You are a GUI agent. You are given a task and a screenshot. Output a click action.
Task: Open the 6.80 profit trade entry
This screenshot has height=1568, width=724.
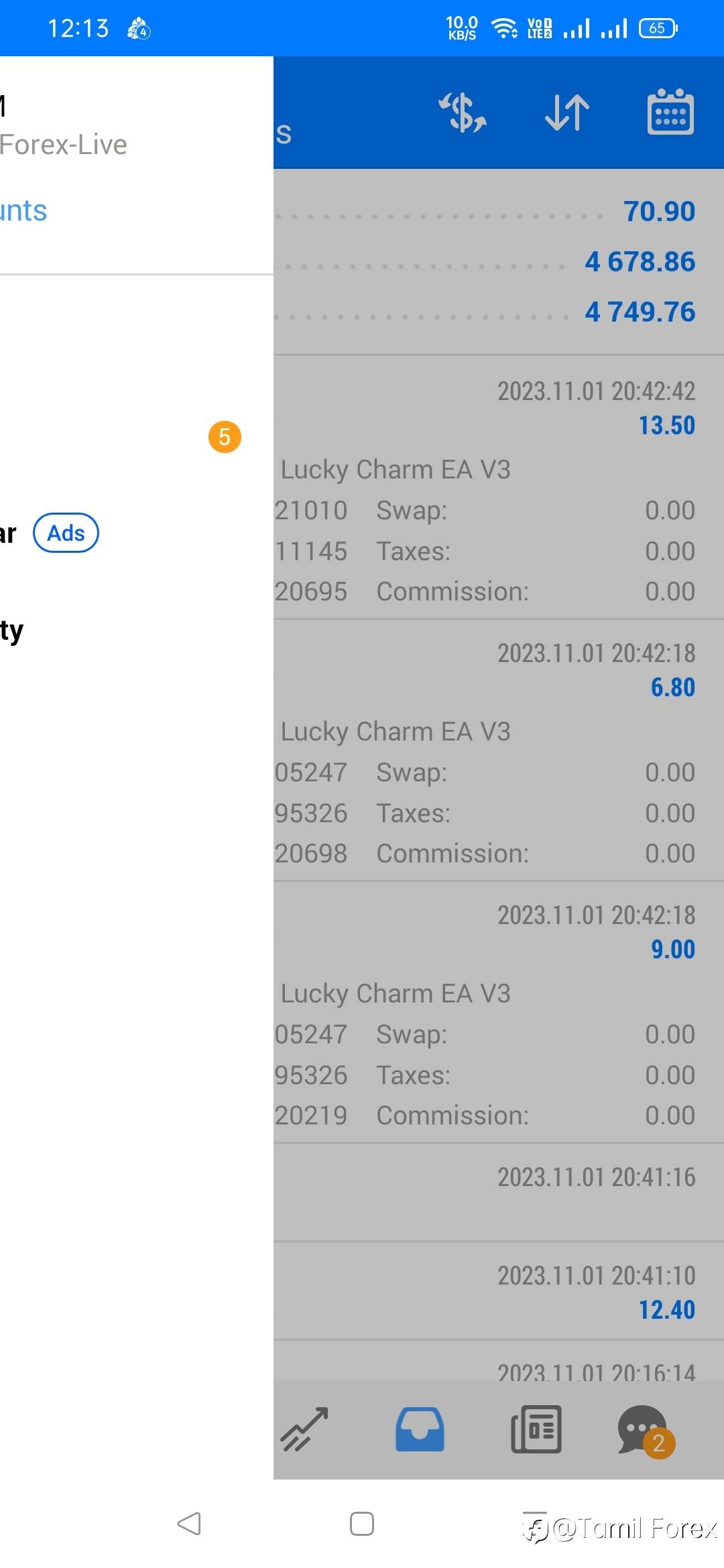pyautogui.click(x=496, y=749)
